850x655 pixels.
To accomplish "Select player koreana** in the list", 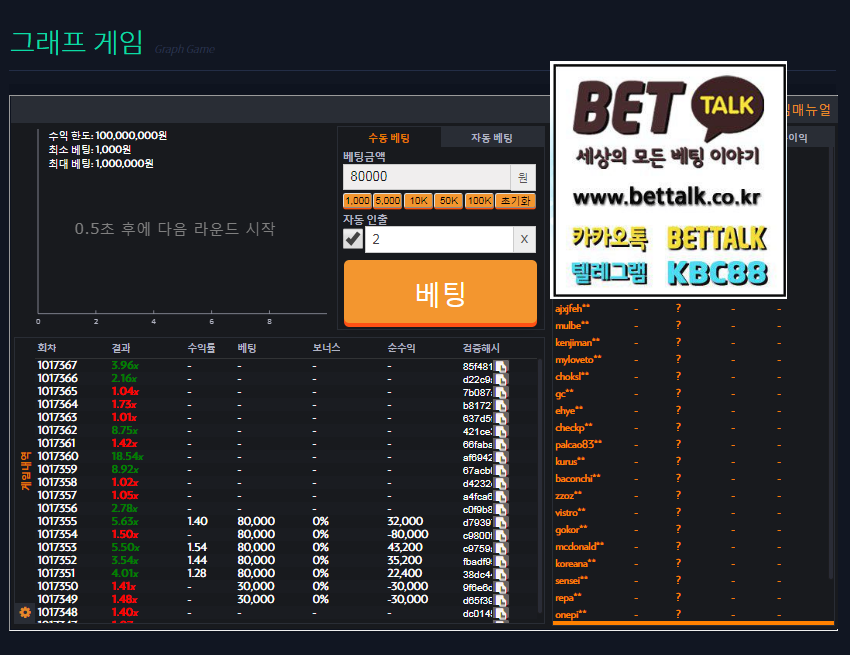I will 575,563.
